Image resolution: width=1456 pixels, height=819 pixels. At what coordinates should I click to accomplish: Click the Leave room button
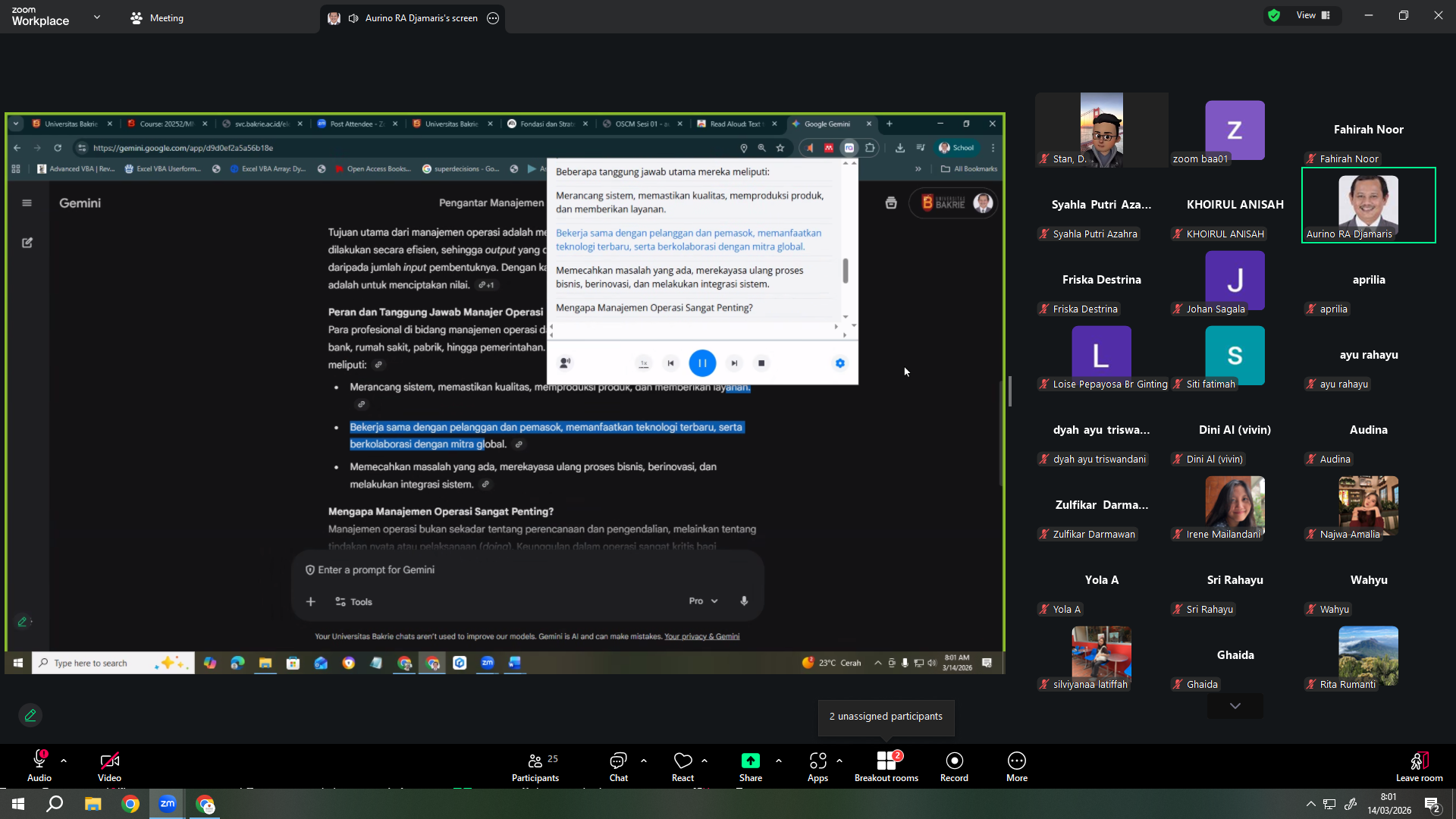(1419, 766)
